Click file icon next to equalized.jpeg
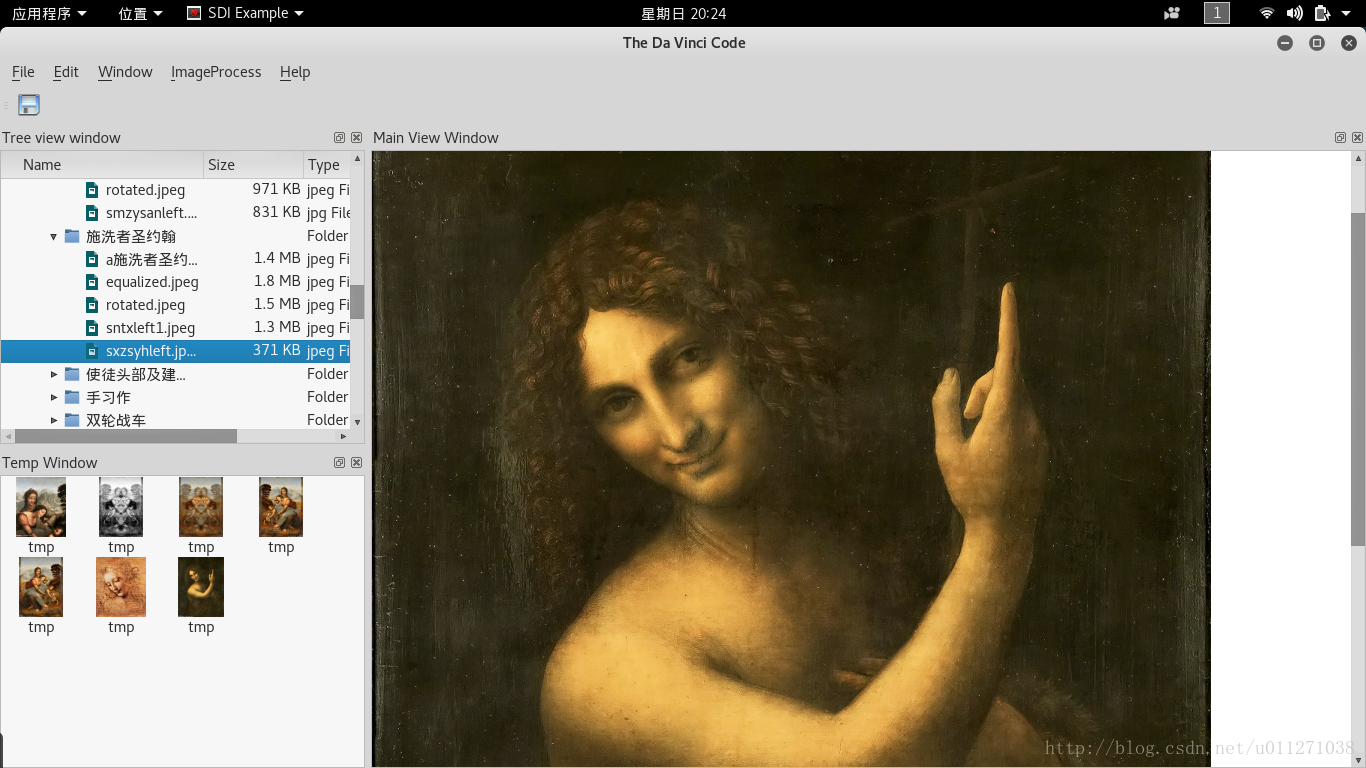 [92, 282]
